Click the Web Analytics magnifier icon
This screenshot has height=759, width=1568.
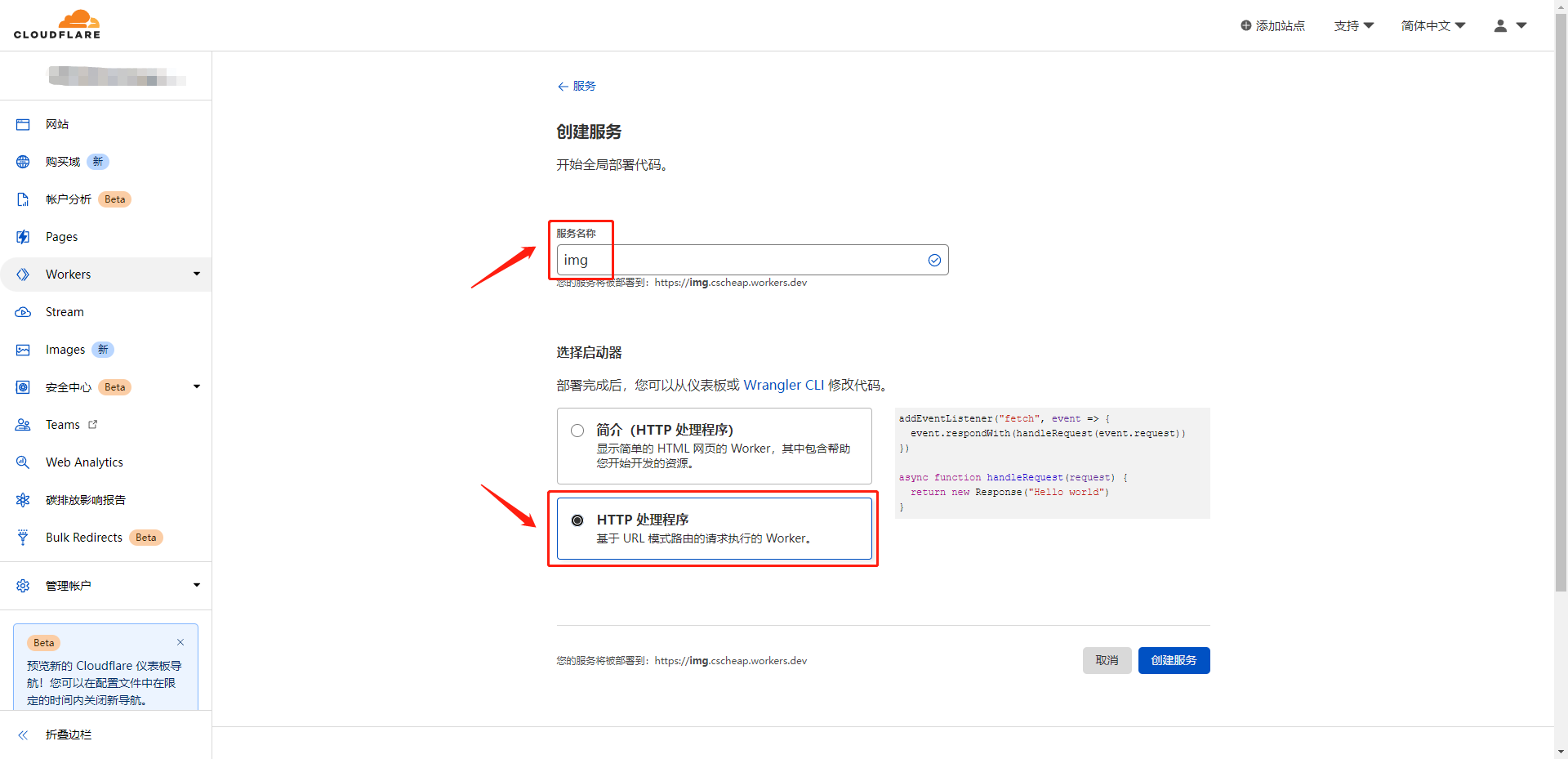click(x=23, y=462)
